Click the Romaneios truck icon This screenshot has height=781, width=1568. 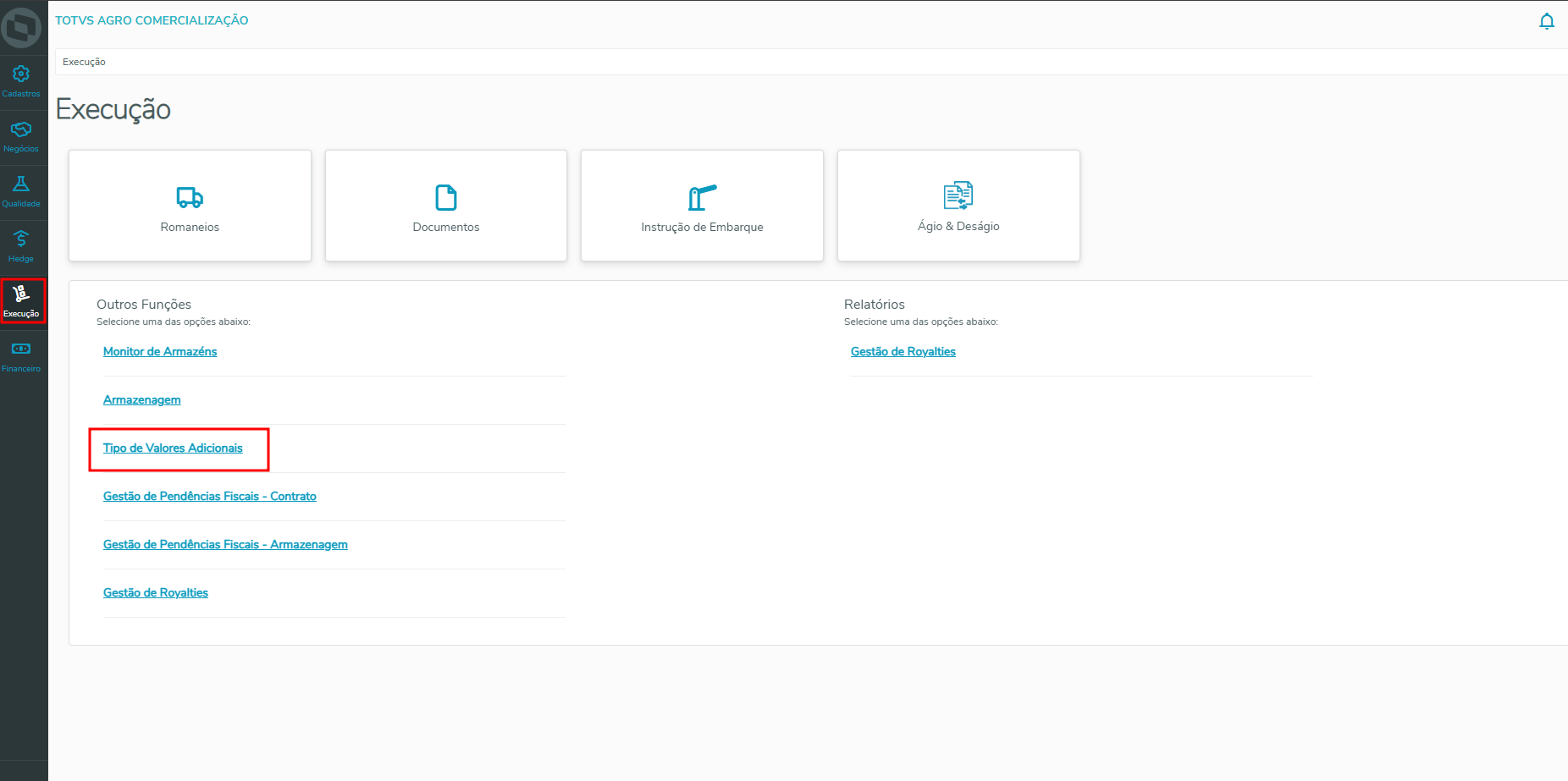[x=190, y=197]
